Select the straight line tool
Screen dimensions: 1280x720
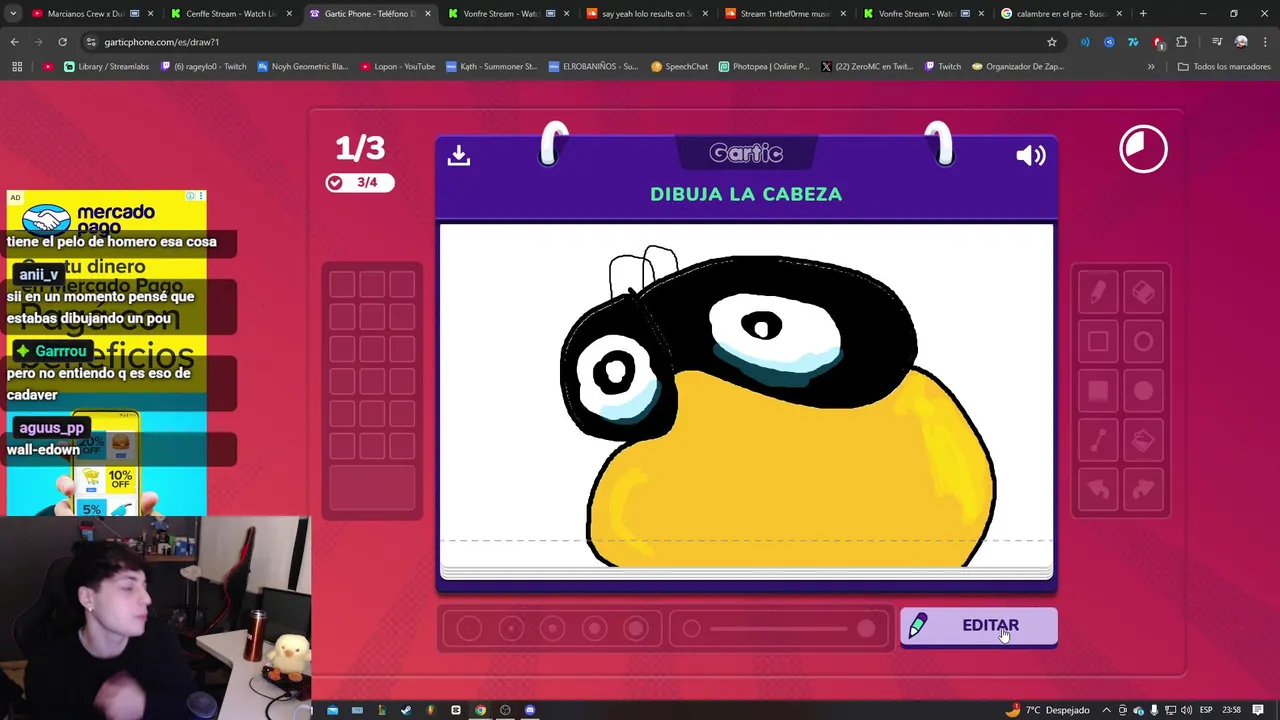point(1097,440)
